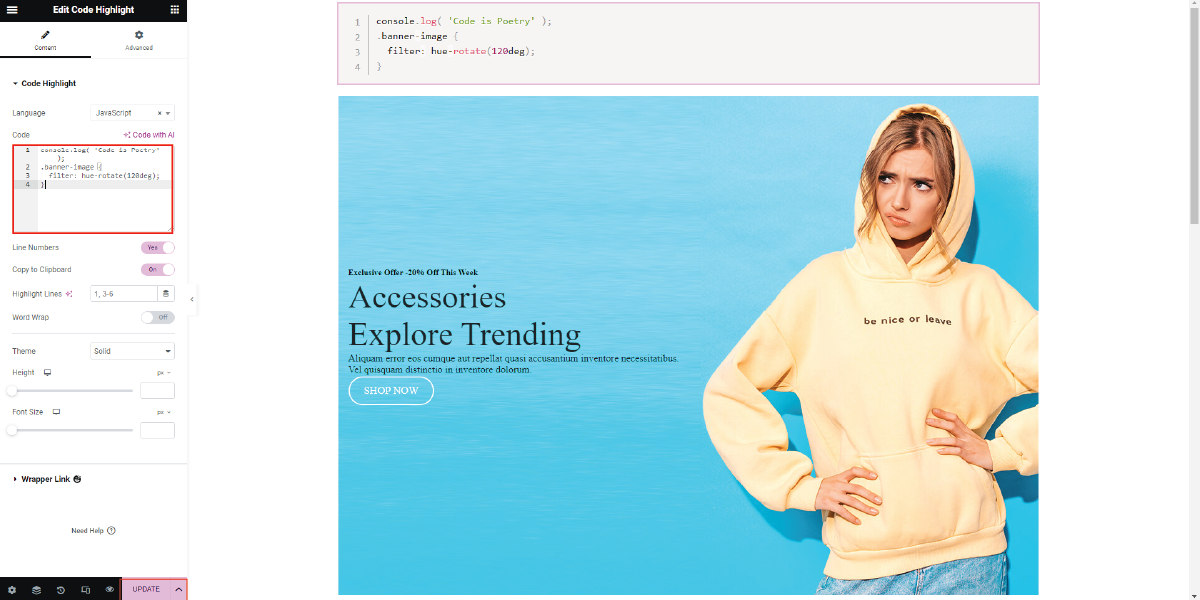Click the banner paragraph starting 'Aliquam error'

[514, 364]
